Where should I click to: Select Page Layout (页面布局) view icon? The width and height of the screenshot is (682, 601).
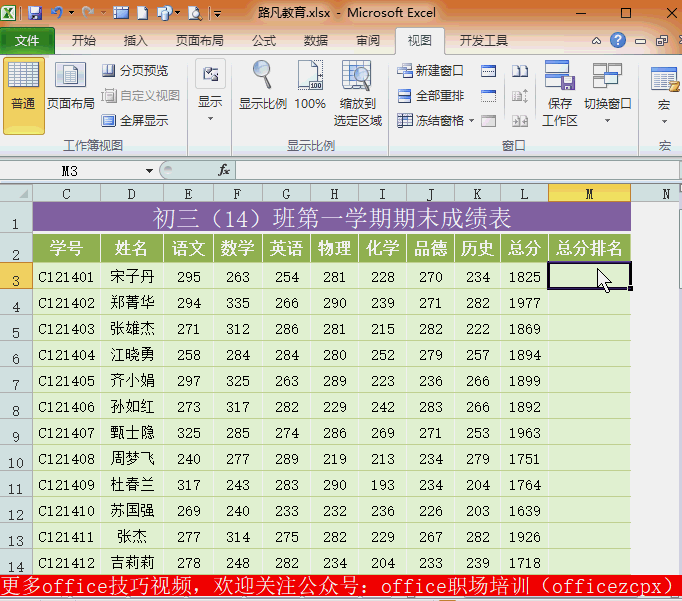click(x=70, y=87)
